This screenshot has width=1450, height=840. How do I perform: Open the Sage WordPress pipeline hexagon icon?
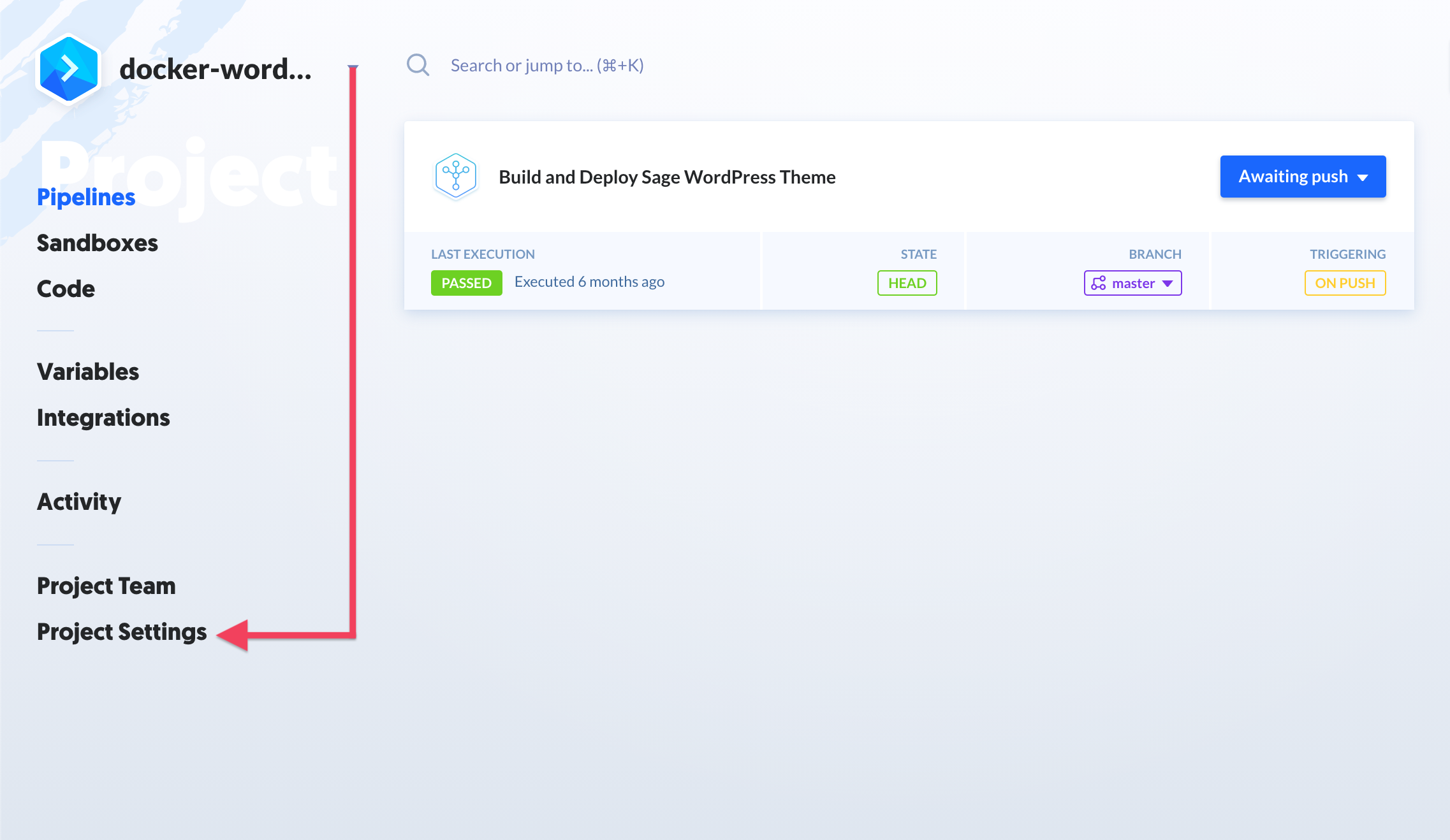455,176
